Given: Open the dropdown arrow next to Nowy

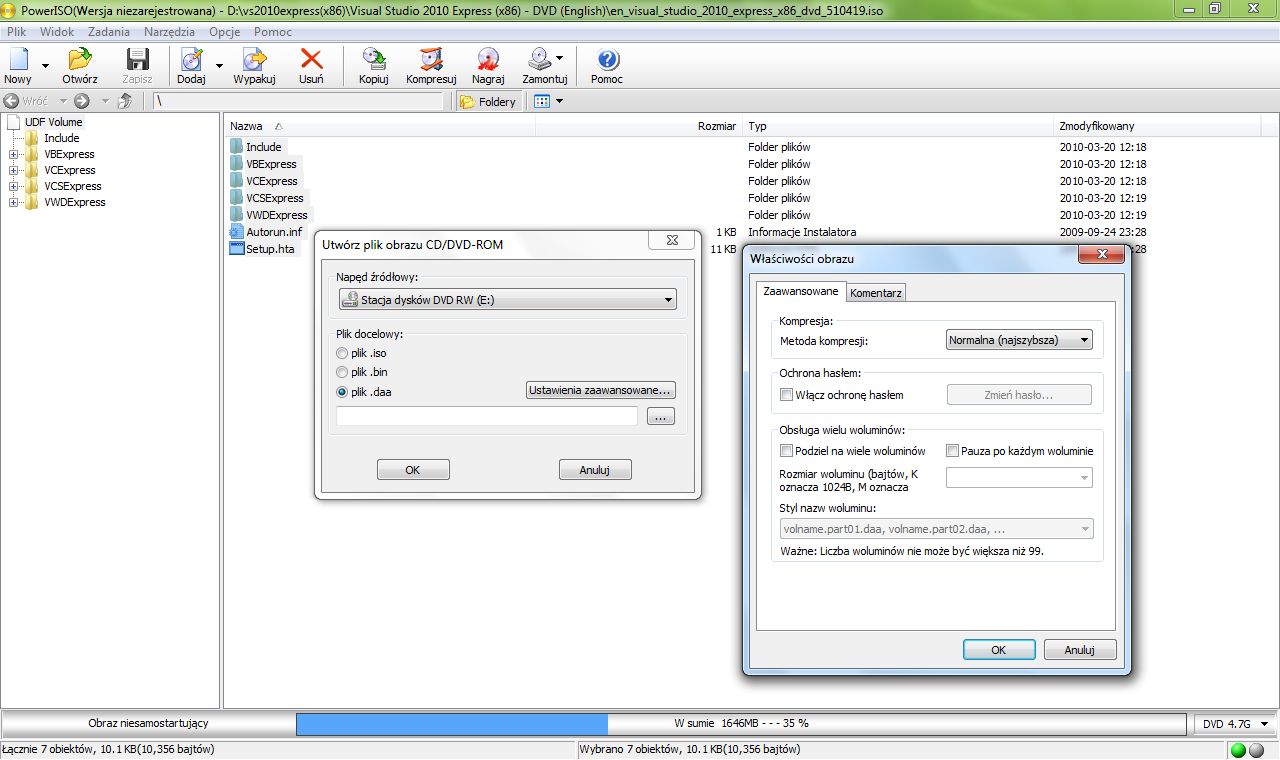Looking at the screenshot, I should [45, 66].
